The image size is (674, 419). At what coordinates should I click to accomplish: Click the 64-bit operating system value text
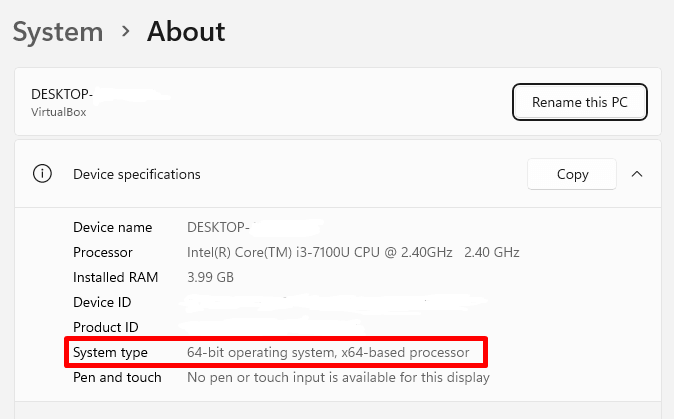click(x=328, y=352)
